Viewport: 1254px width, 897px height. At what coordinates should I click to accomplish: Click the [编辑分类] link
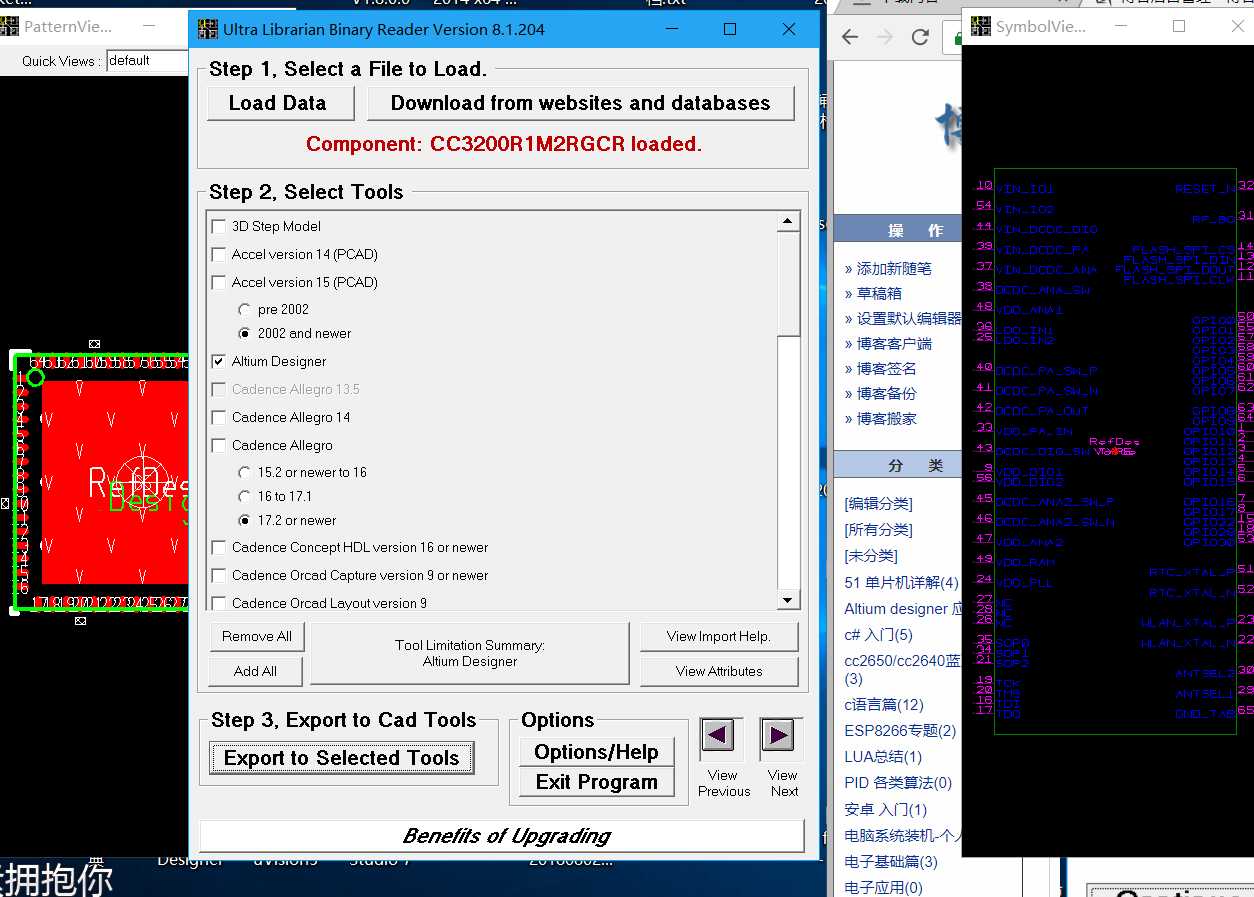click(x=878, y=503)
